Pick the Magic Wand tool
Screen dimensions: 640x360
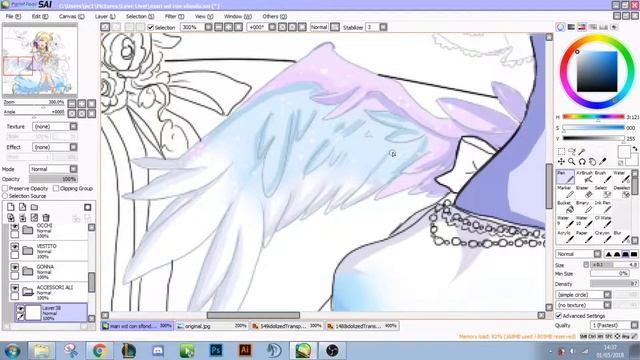(582, 151)
